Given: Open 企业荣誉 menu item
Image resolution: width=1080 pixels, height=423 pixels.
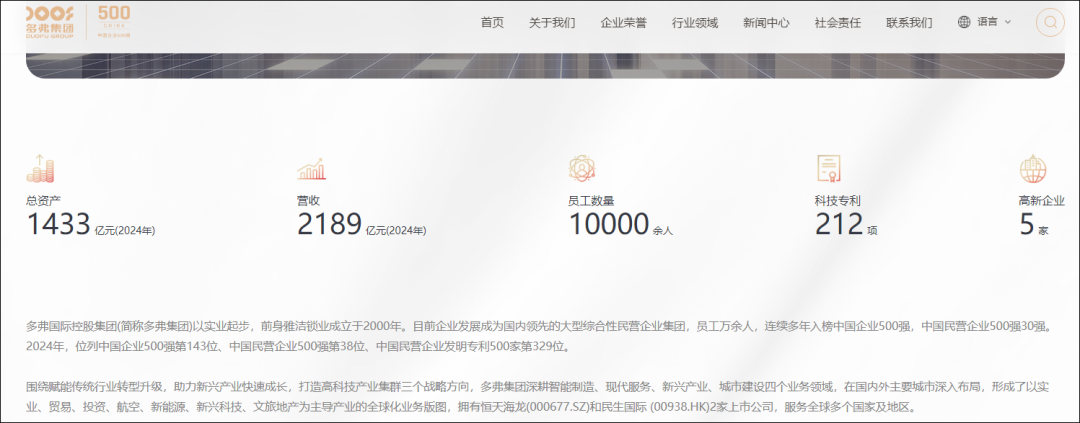Looking at the screenshot, I should tap(624, 23).
